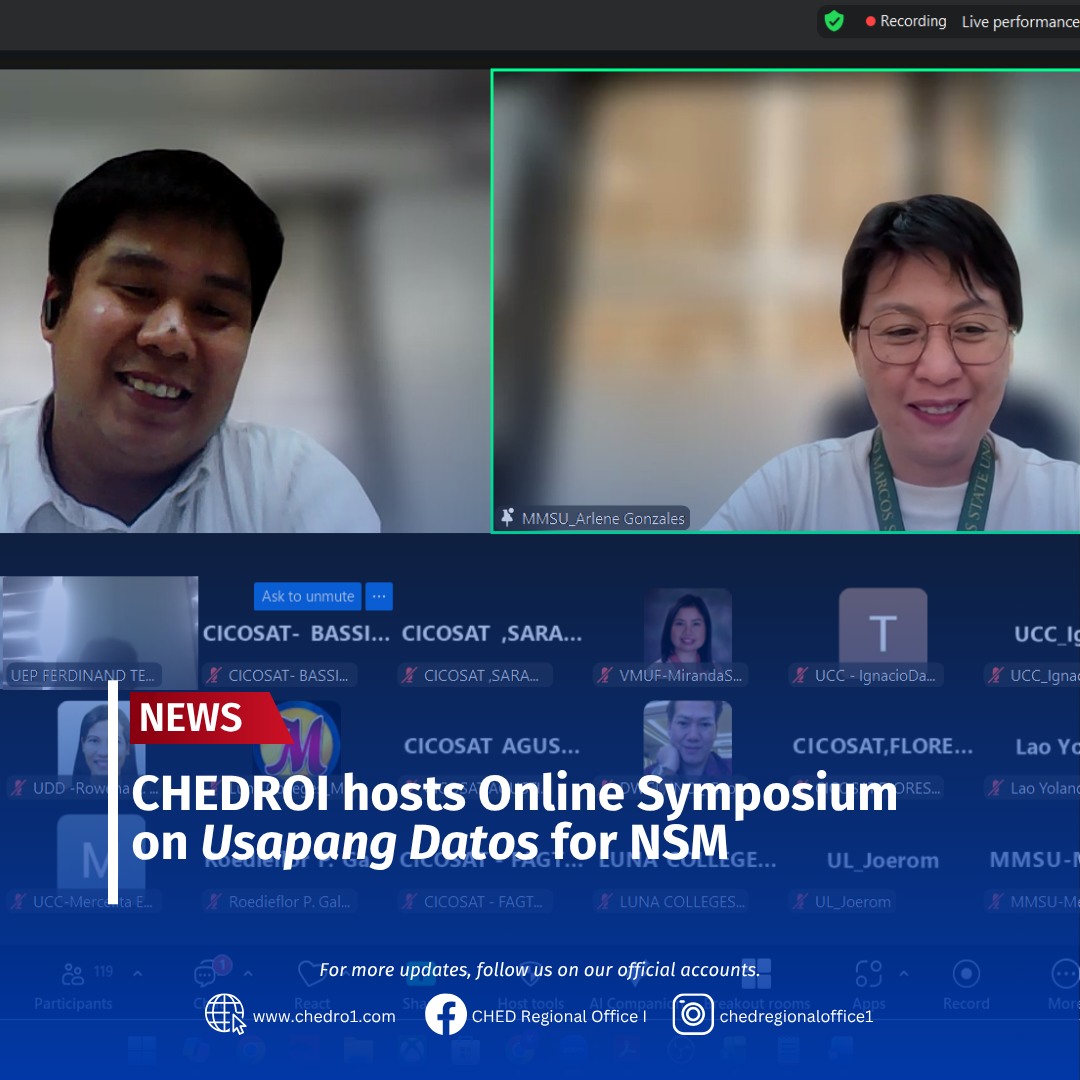Expand the Apps chevron arrow

click(x=904, y=974)
